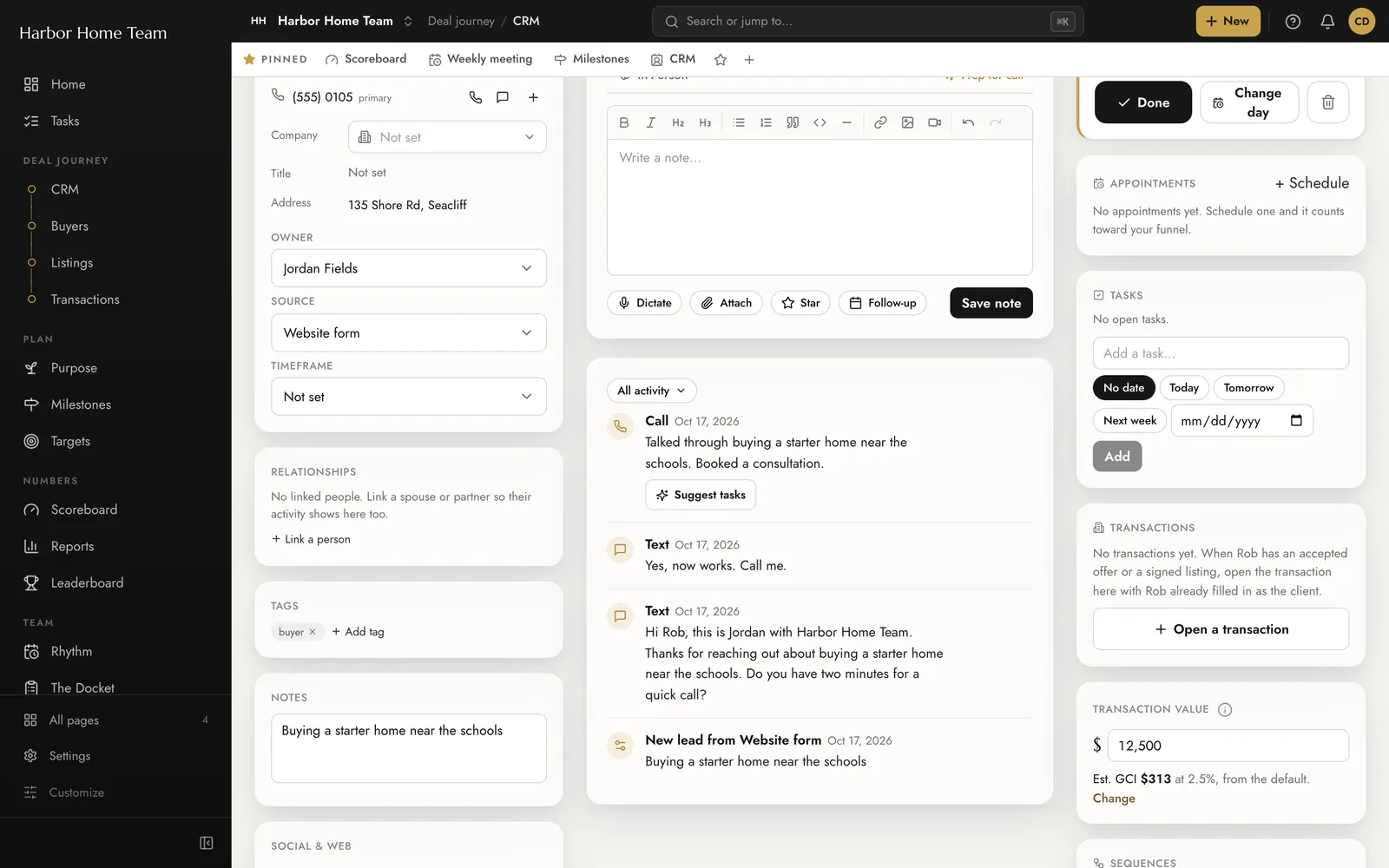The image size is (1389, 868).
Task: Add another phone number with plus icon
Action: pos(533,97)
